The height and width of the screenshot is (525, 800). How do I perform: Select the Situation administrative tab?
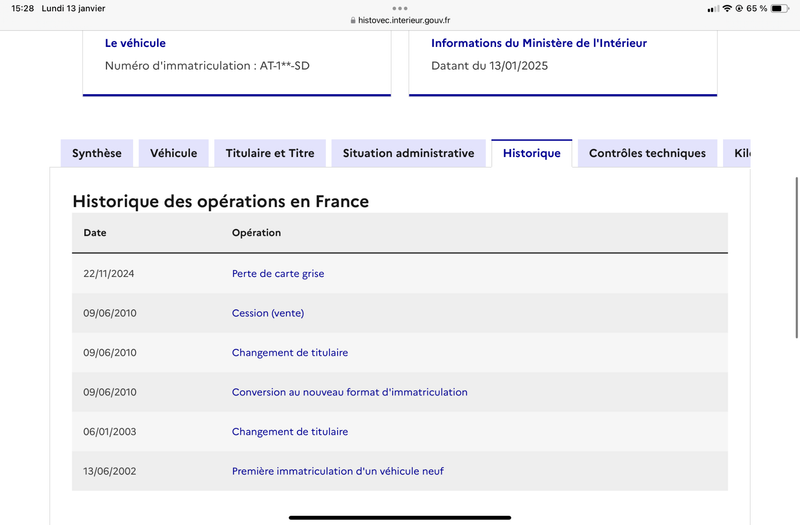pos(408,153)
